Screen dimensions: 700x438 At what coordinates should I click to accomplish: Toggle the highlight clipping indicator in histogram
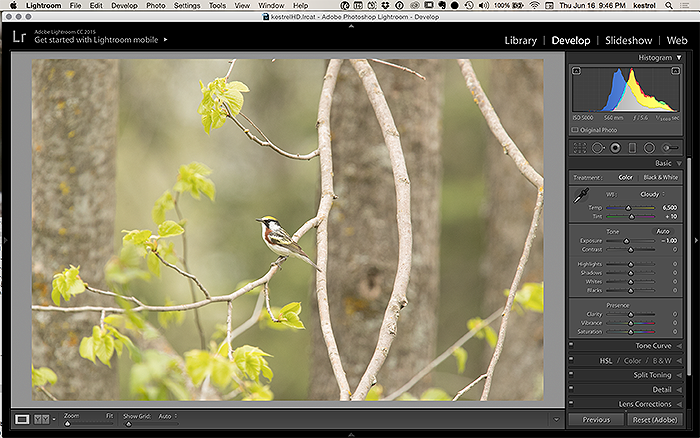pyautogui.click(x=675, y=71)
